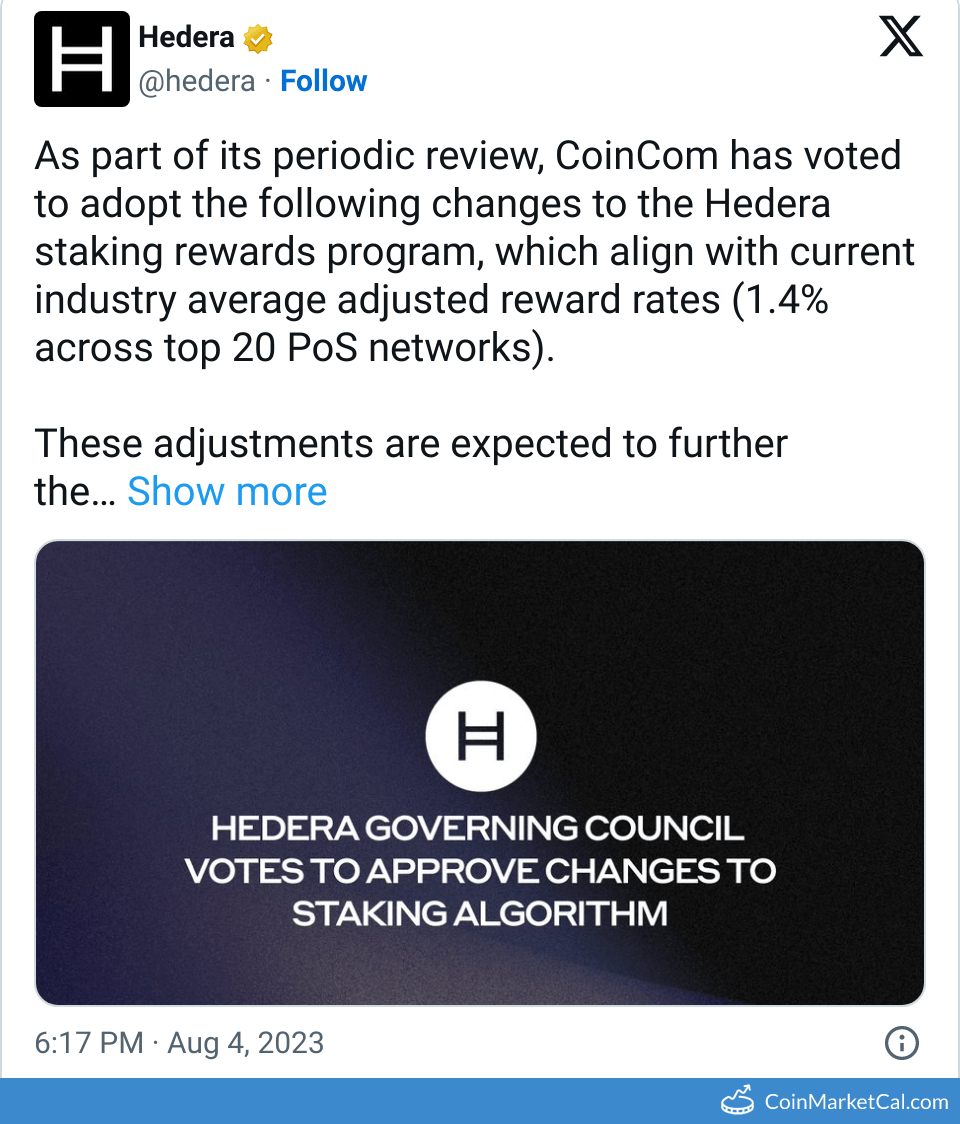Click the @hedera handle

coord(197,81)
